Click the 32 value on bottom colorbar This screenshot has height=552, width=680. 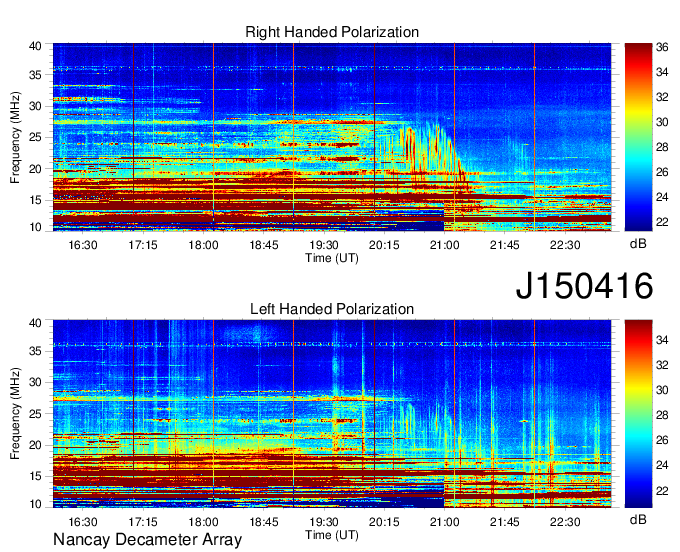click(x=662, y=366)
